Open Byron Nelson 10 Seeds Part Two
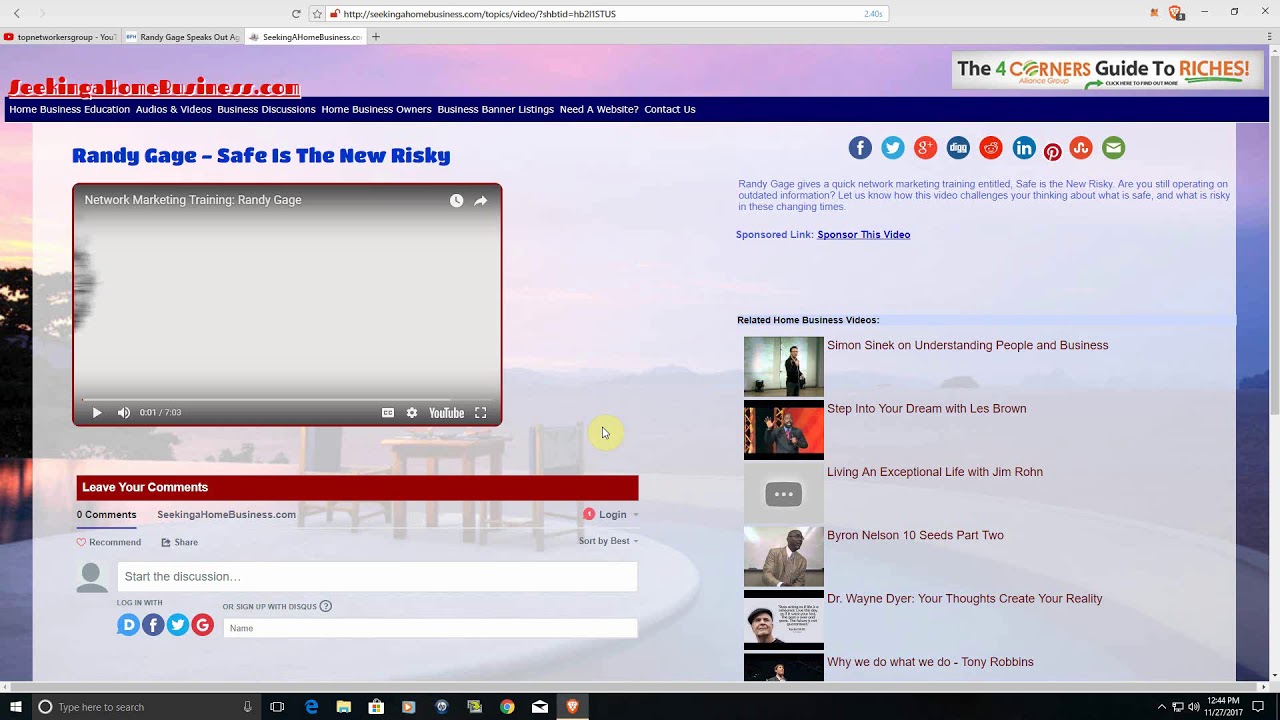This screenshot has height=720, width=1280. coord(915,535)
